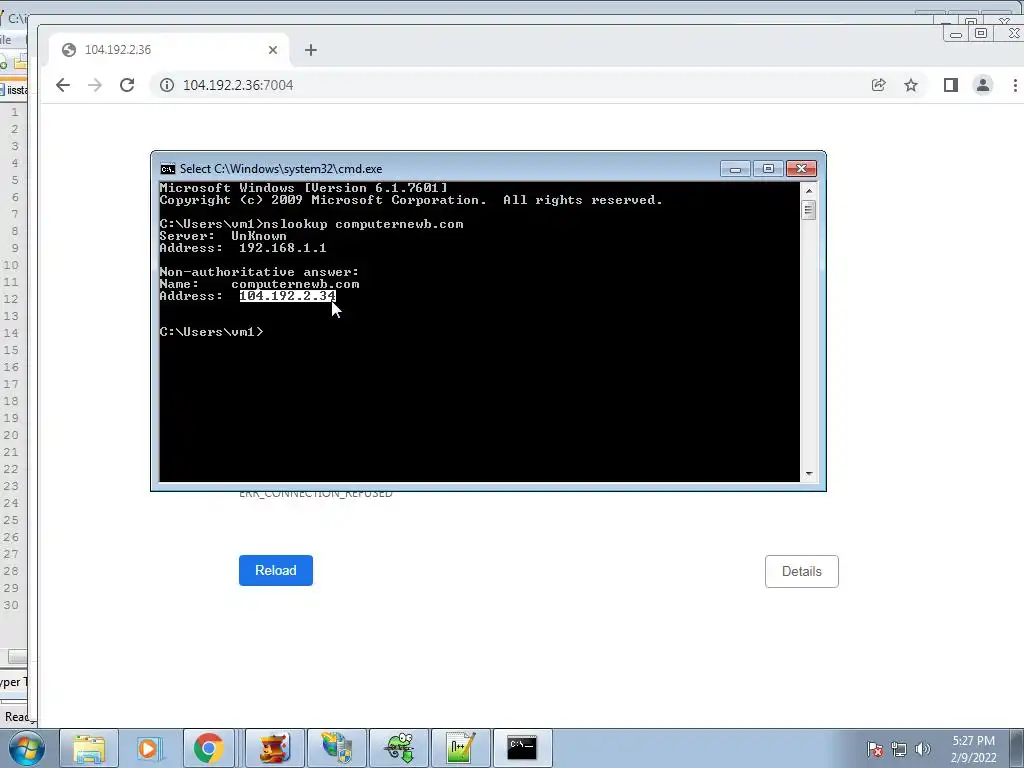Open a new Chrome tab
This screenshot has height=768, width=1024.
311,50
